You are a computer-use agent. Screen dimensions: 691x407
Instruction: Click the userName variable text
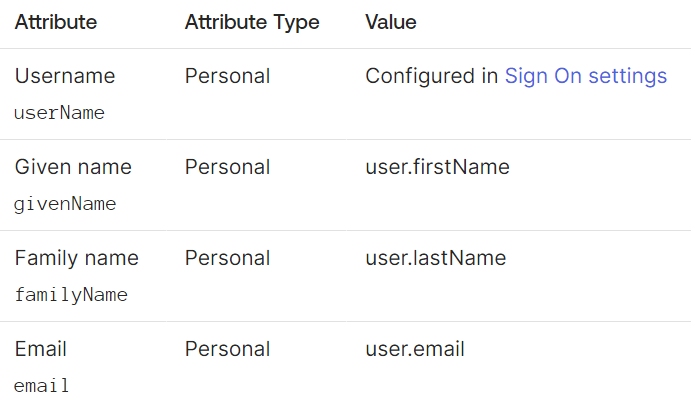(x=59, y=113)
